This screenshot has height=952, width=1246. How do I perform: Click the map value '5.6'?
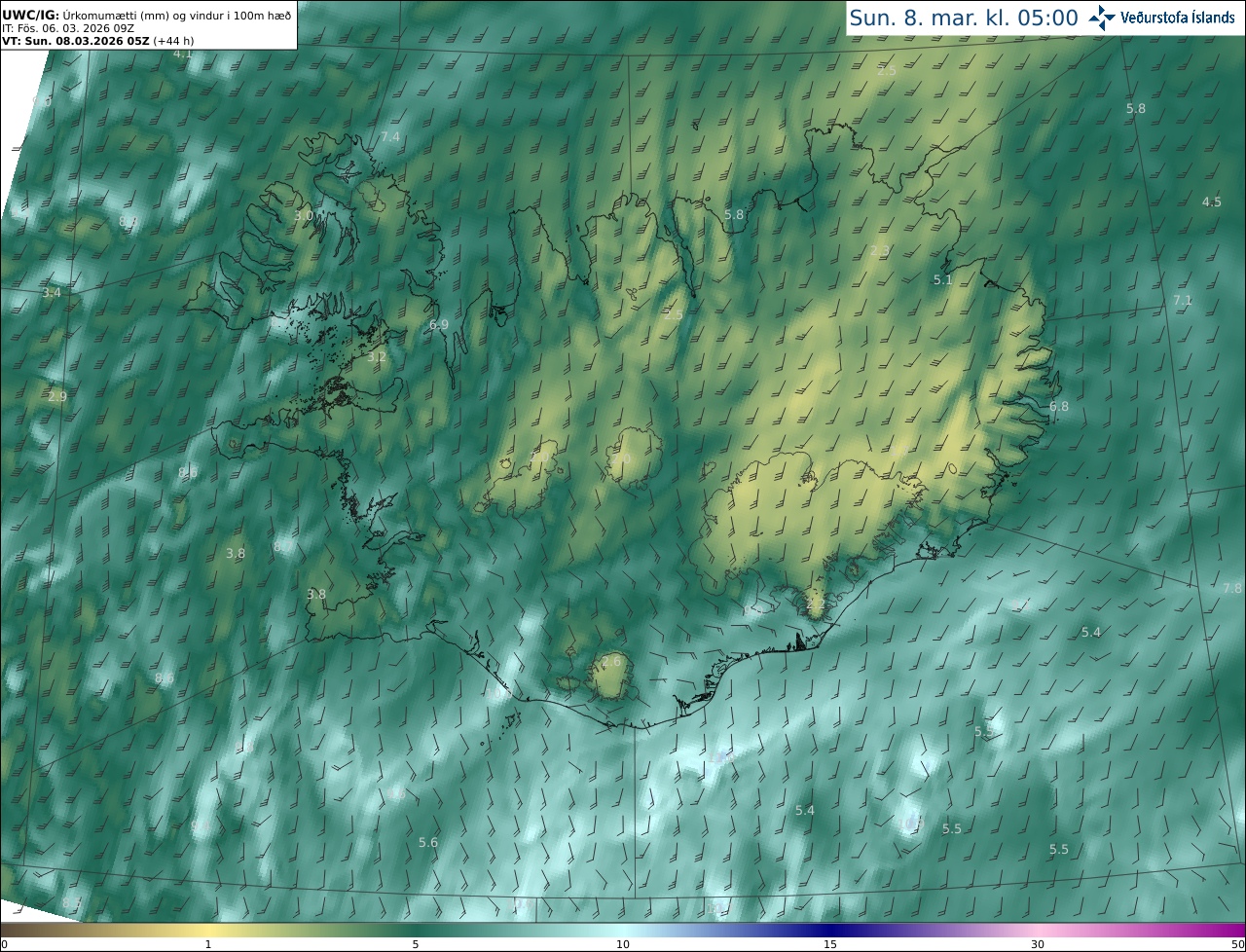point(428,843)
